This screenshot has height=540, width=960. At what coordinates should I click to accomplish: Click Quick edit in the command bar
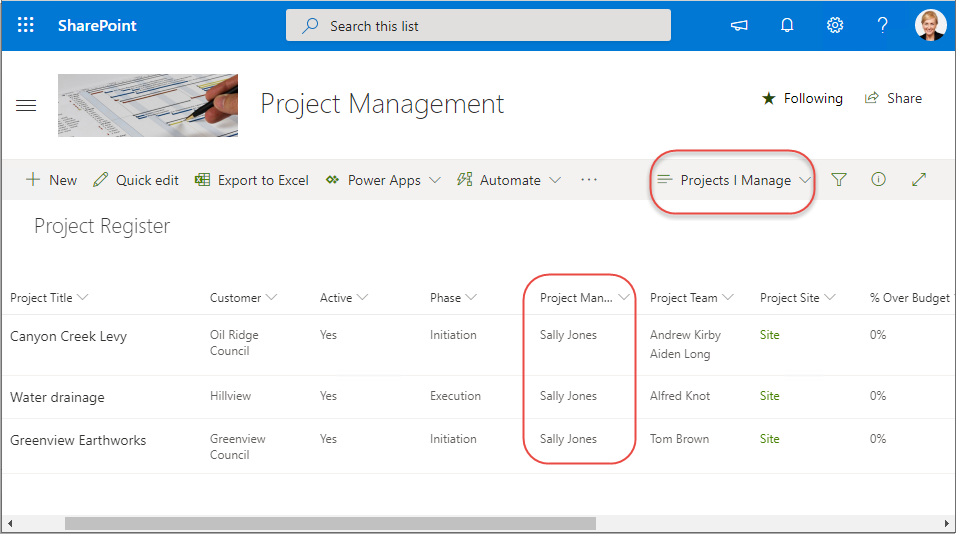tap(136, 180)
